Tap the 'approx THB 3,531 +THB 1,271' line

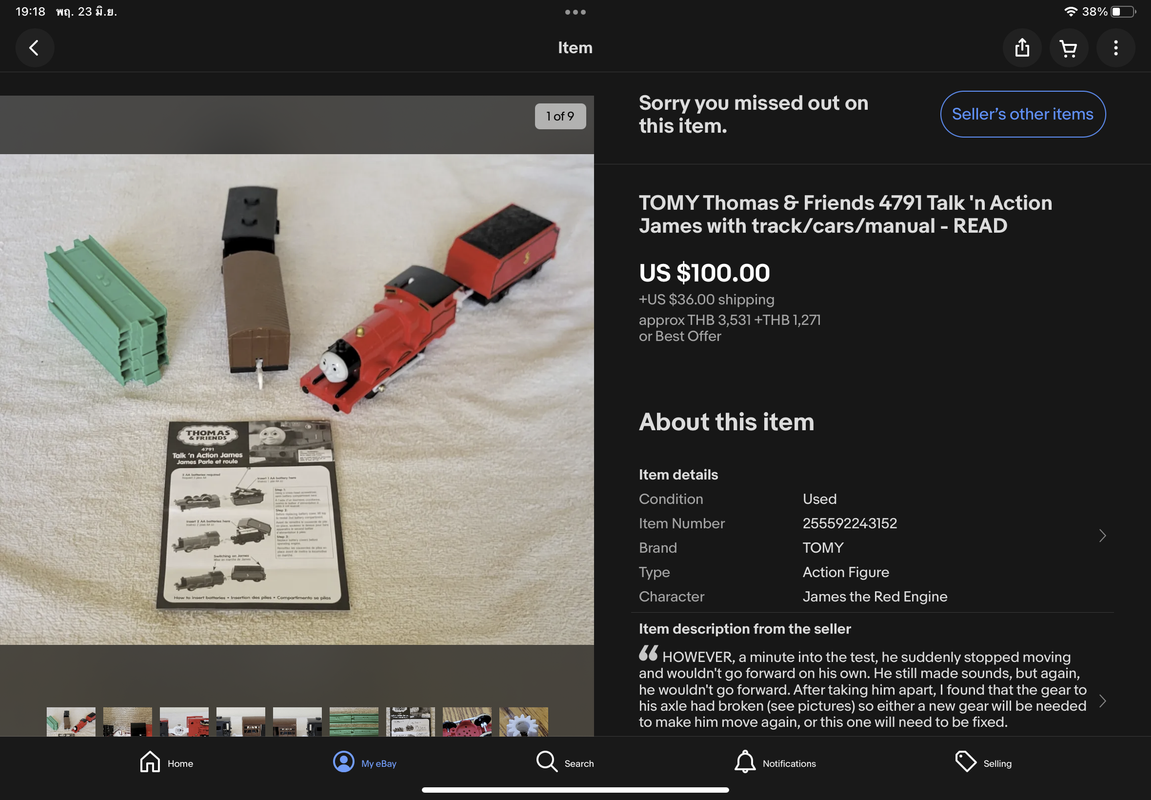[730, 320]
